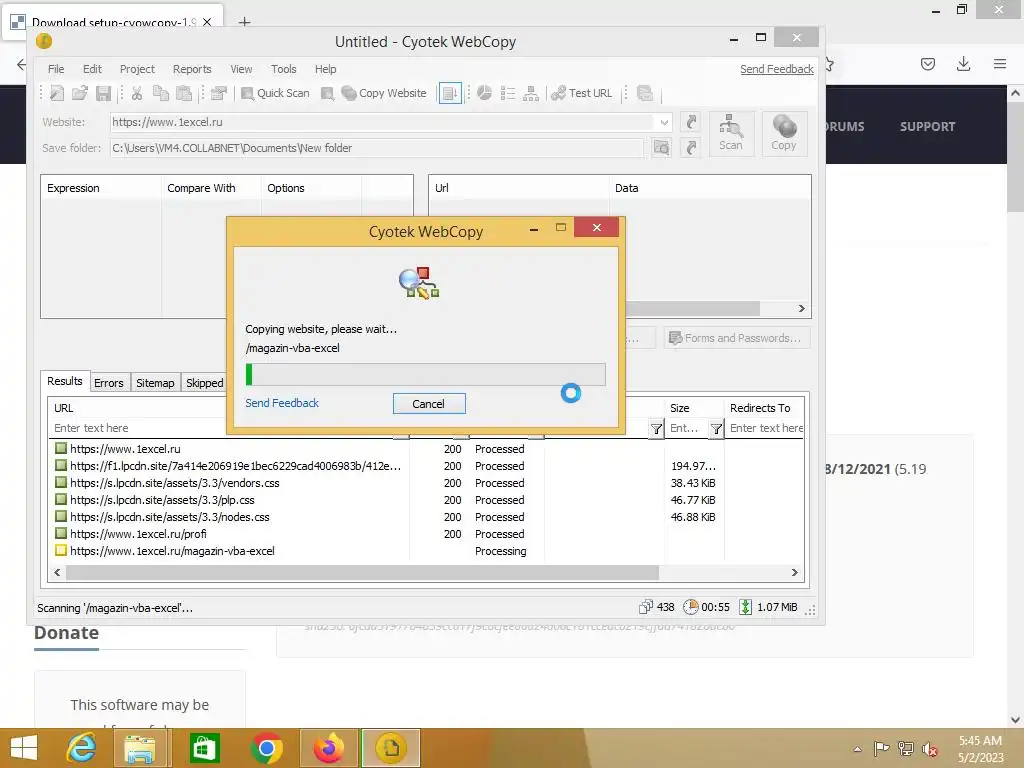
Task: Click the file count status bar icon
Action: pyautogui.click(x=645, y=607)
